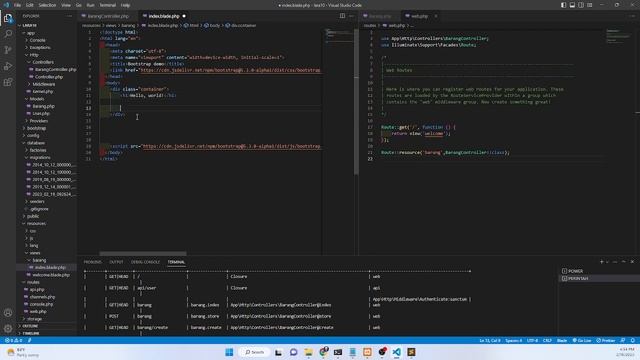The image size is (640, 360).
Task: Open the Source Control view
Action: click(x=8, y=50)
